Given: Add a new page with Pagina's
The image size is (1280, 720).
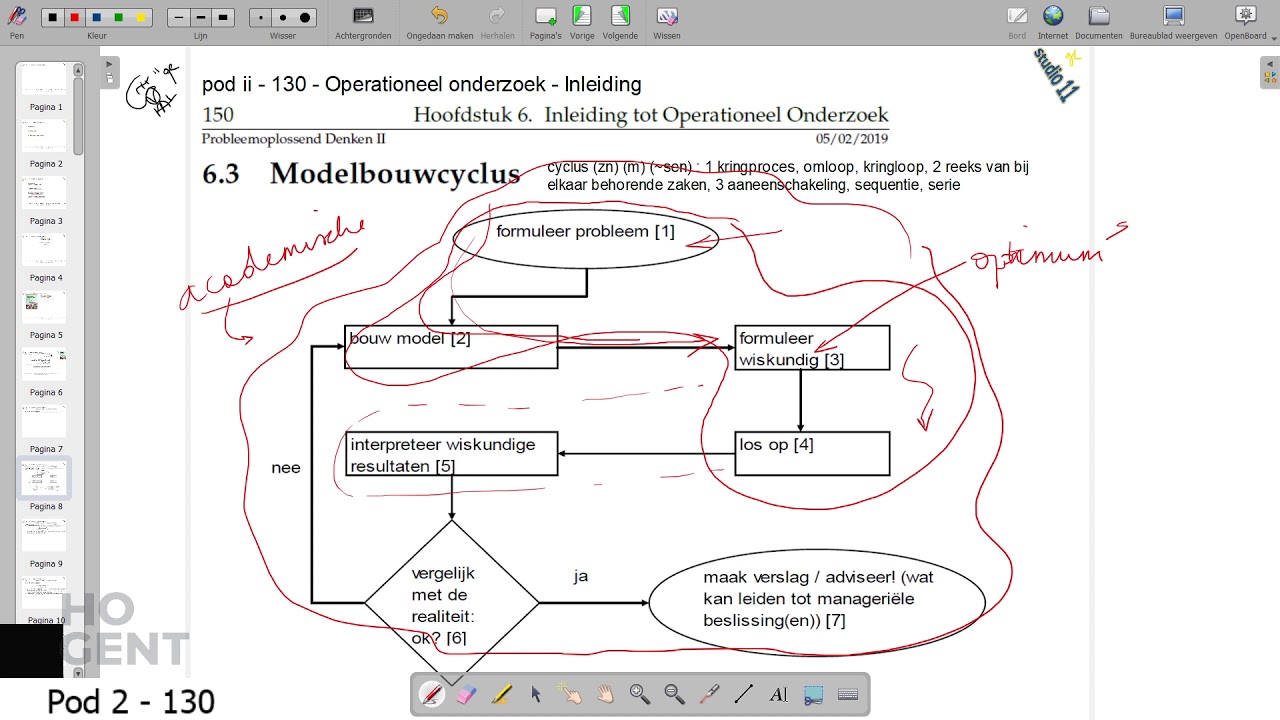Looking at the screenshot, I should click(546, 22).
